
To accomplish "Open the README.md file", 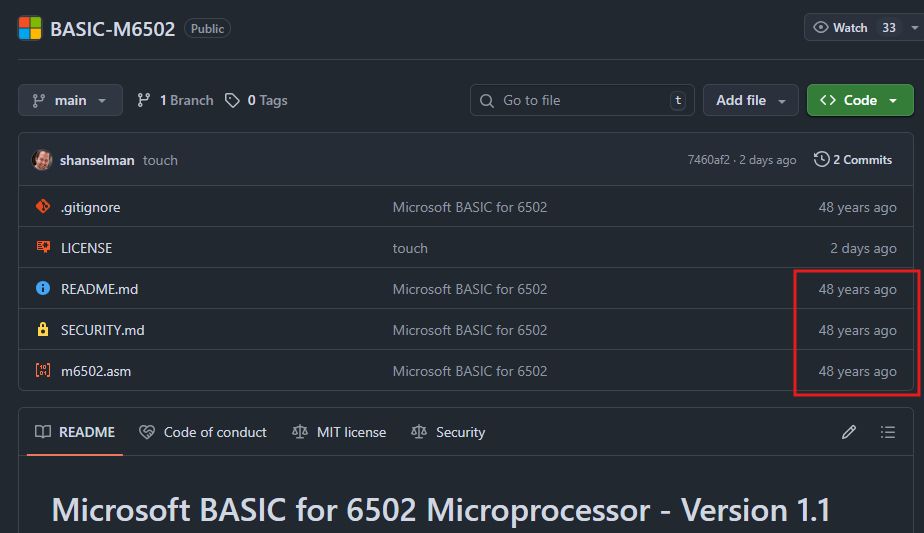I will (x=100, y=289).
